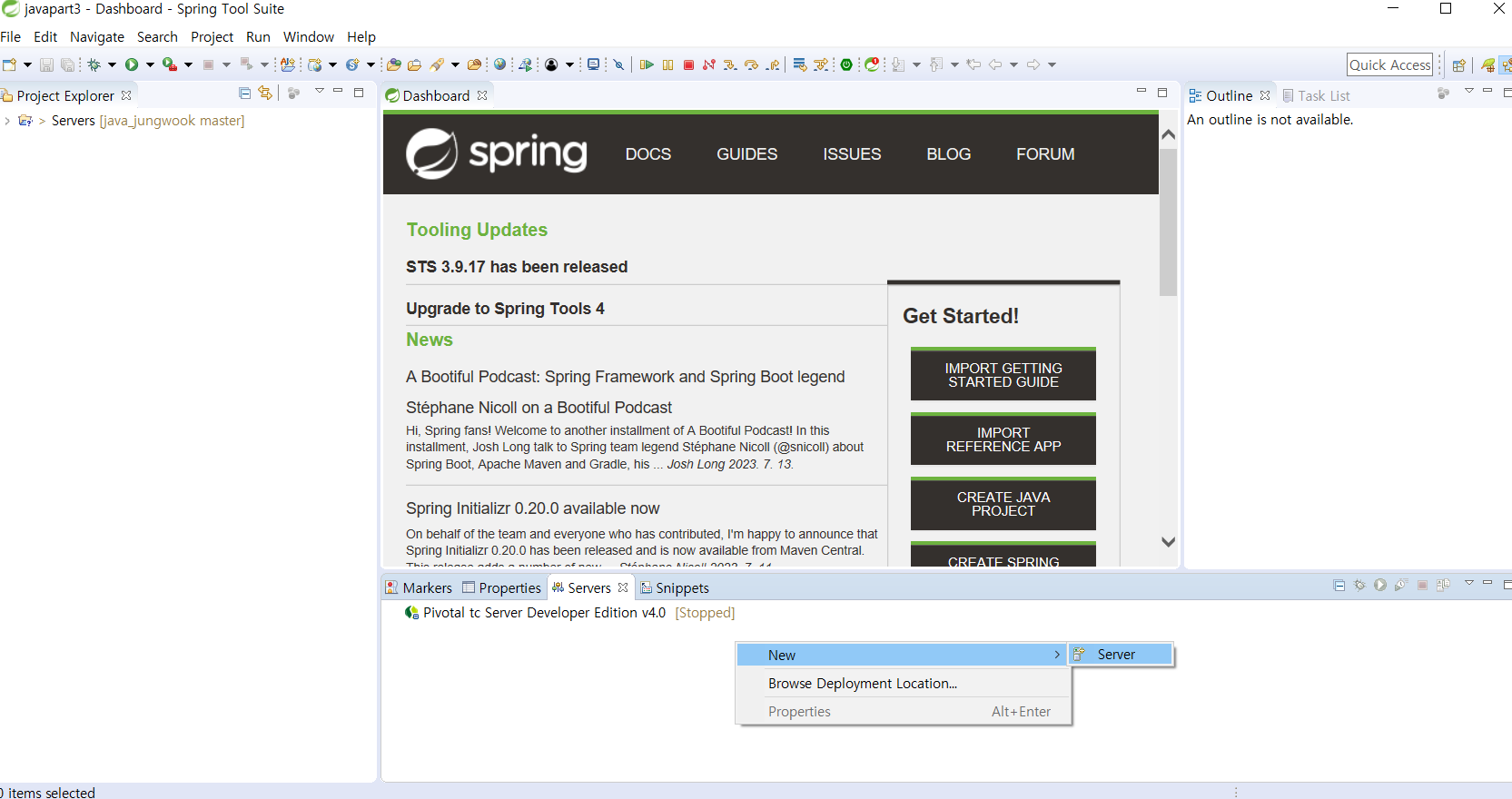Open STS 3.9.17 has been released link
Screen dimensions: 1512x799
click(x=517, y=267)
